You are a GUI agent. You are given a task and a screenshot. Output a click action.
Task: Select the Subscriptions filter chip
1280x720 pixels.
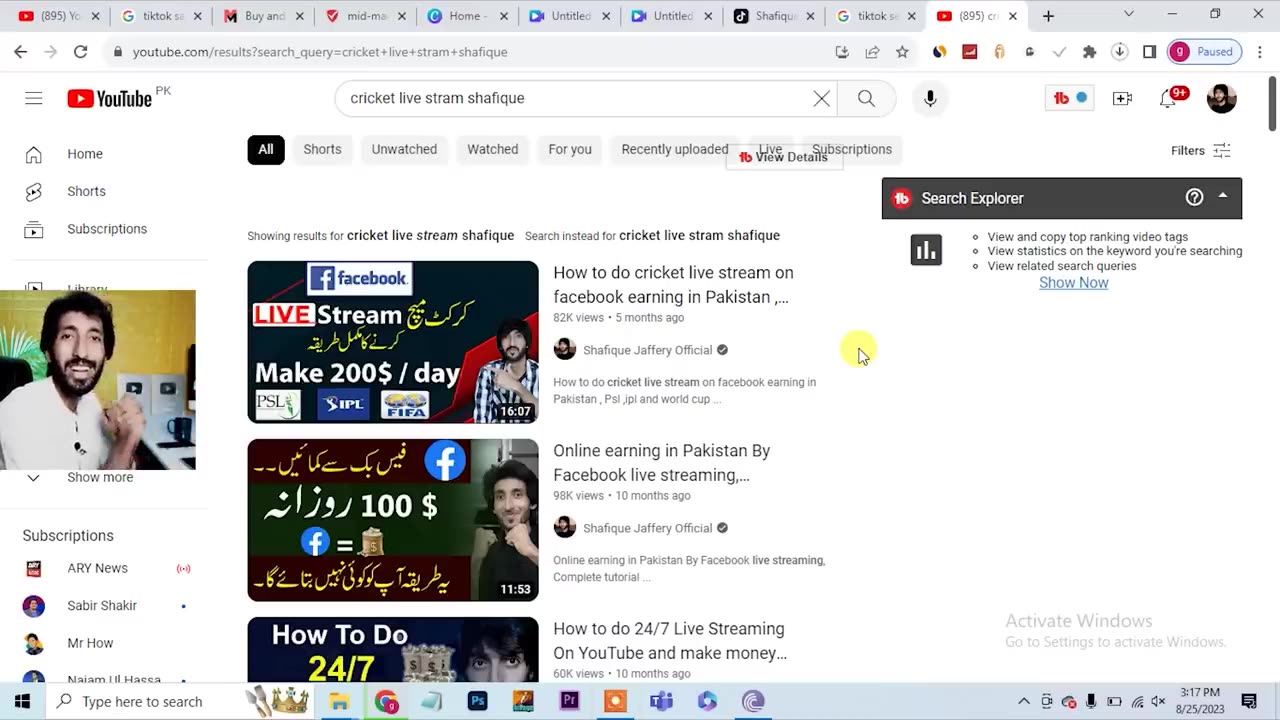(852, 149)
